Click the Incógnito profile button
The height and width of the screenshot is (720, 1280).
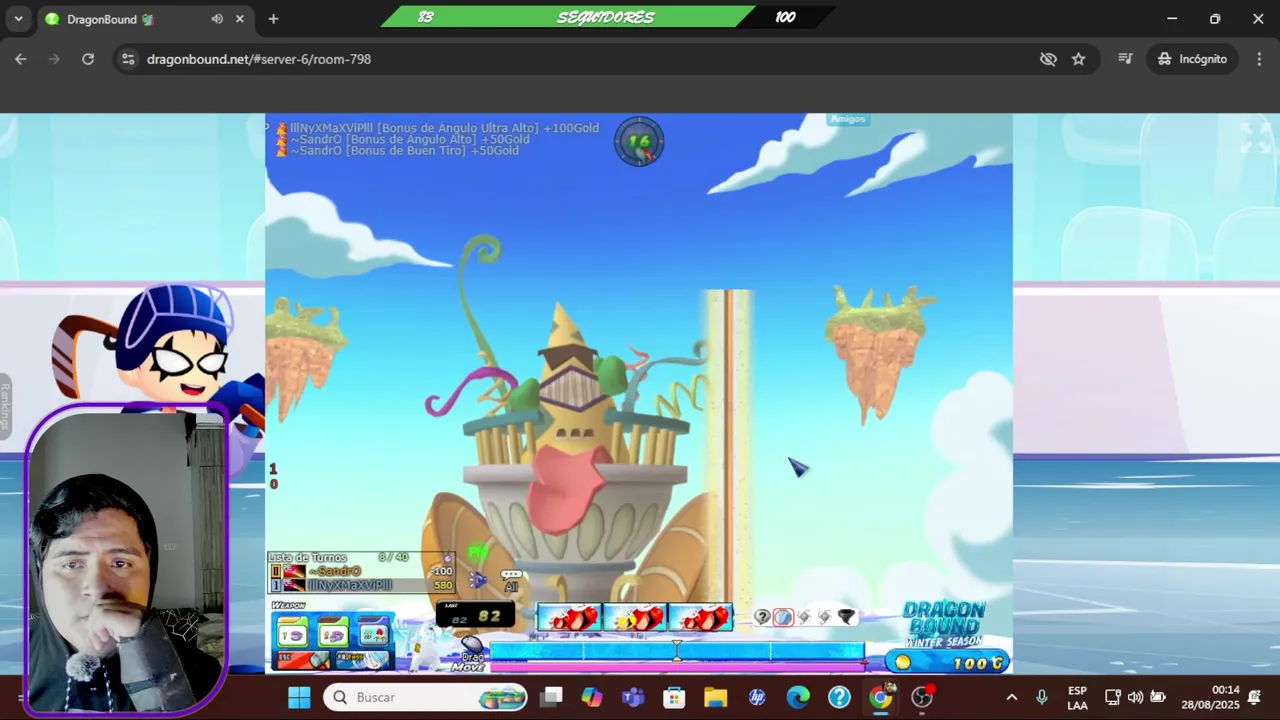(1192, 59)
